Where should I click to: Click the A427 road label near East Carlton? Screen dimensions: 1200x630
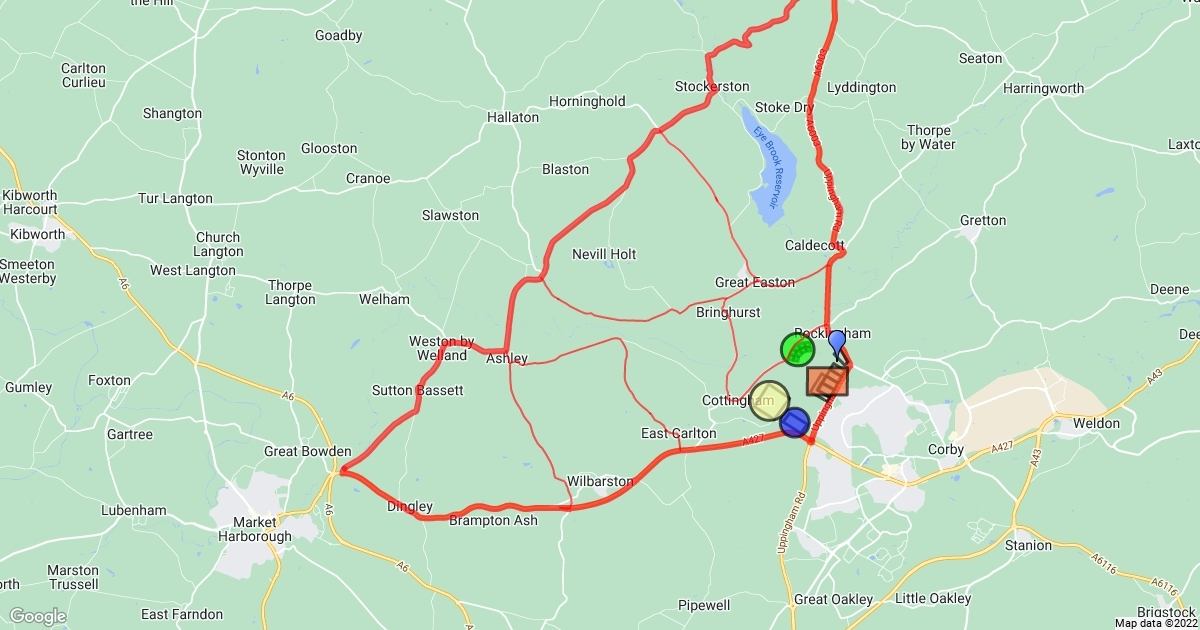point(753,440)
